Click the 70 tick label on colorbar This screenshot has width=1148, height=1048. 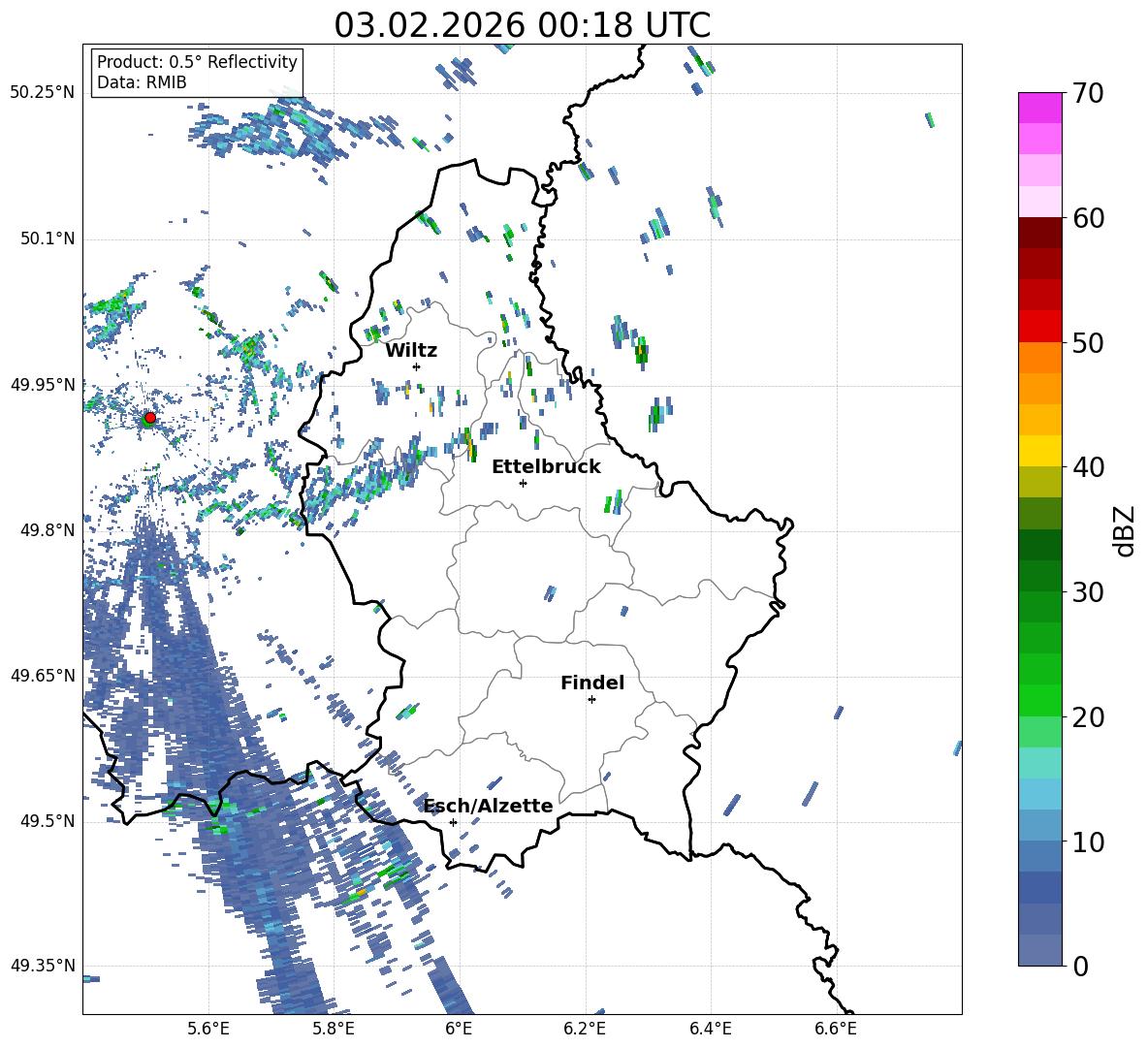pos(1088,94)
